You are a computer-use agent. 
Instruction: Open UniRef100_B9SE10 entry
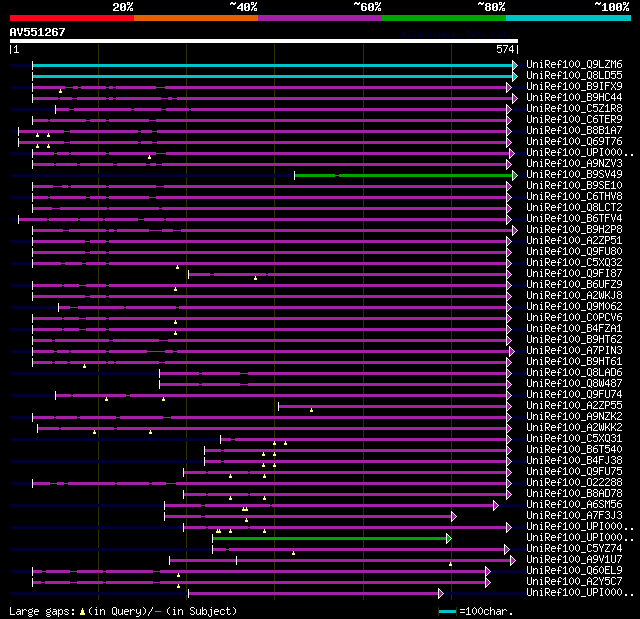click(574, 186)
